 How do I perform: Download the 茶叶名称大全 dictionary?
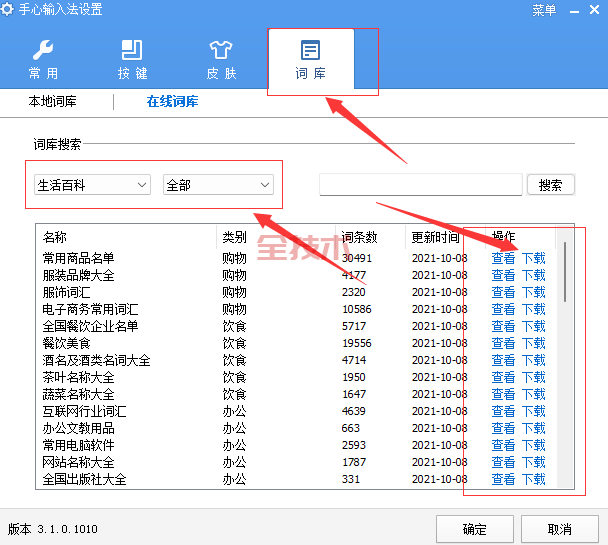click(534, 377)
